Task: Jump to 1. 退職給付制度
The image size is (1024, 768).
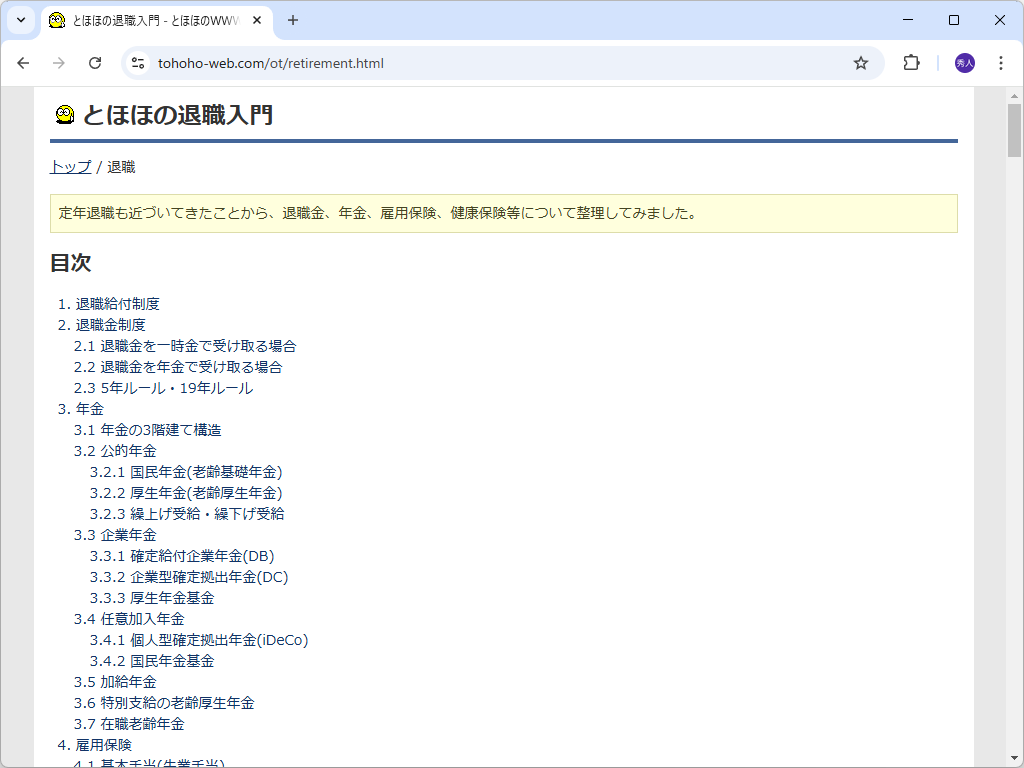Action: pos(108,304)
